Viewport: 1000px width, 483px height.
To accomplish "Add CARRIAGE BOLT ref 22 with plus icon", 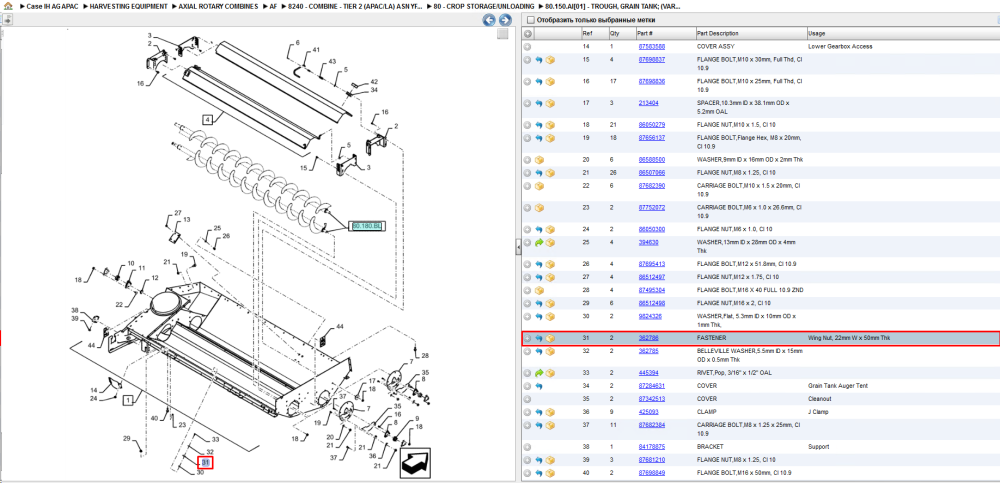I will click(x=527, y=186).
